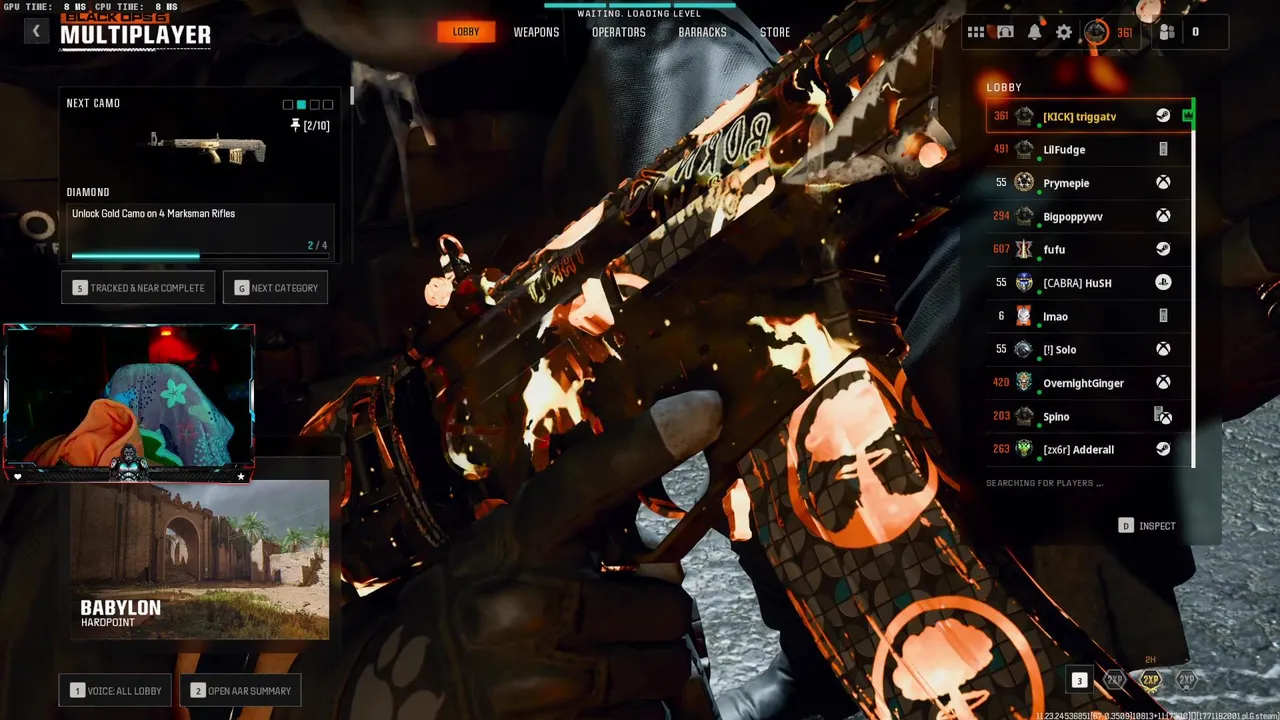The width and height of the screenshot is (1280, 720).
Task: Open the social friends icon
Action: pyautogui.click(x=1167, y=32)
